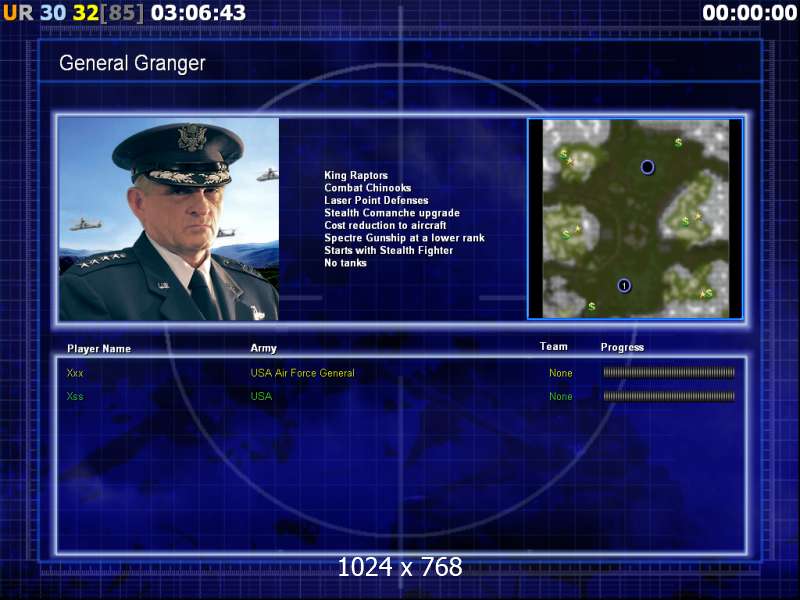Click the "Progress" column header
800x600 pixels.
click(622, 347)
